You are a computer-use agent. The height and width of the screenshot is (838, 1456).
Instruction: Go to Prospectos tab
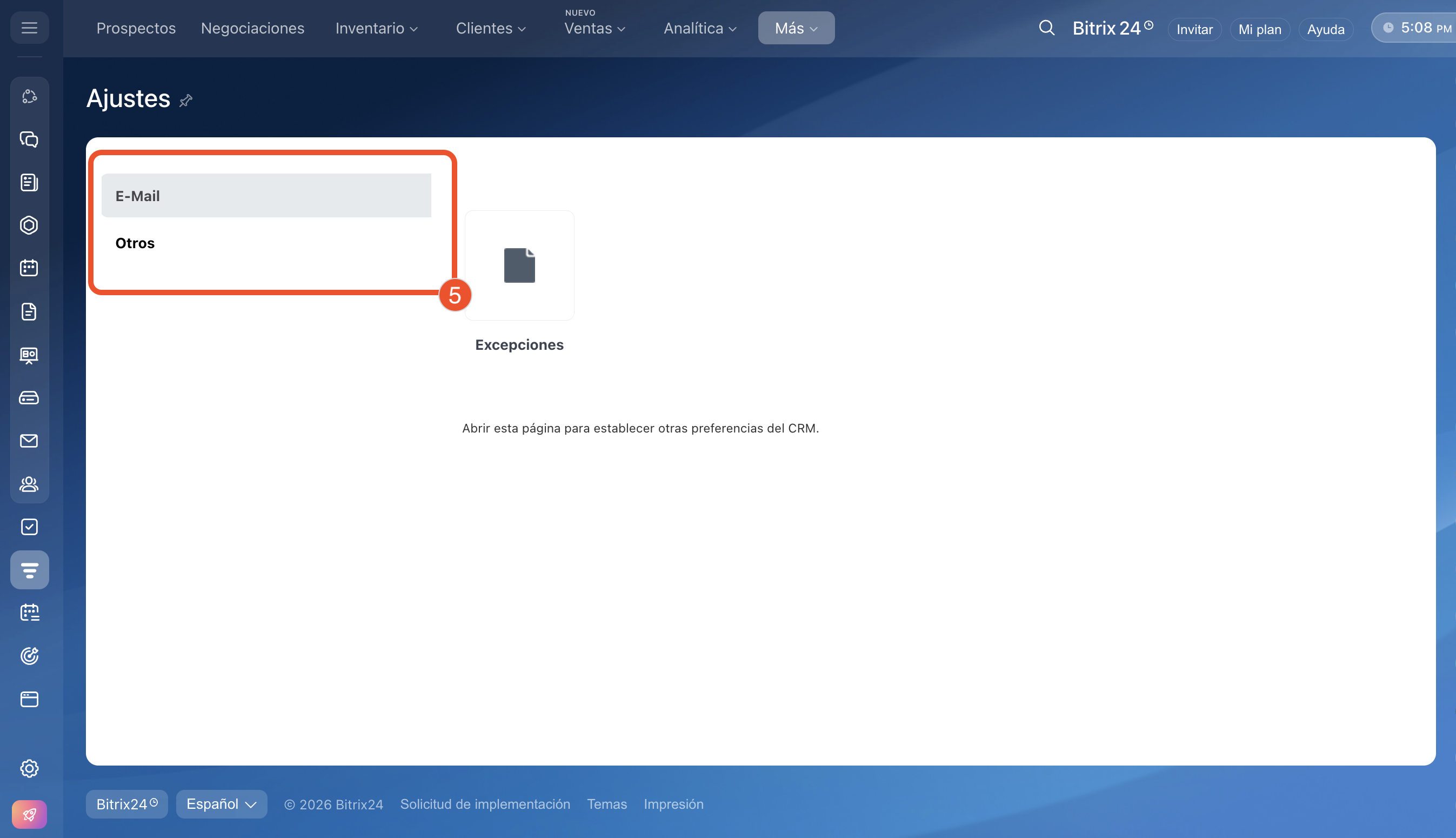pos(136,28)
